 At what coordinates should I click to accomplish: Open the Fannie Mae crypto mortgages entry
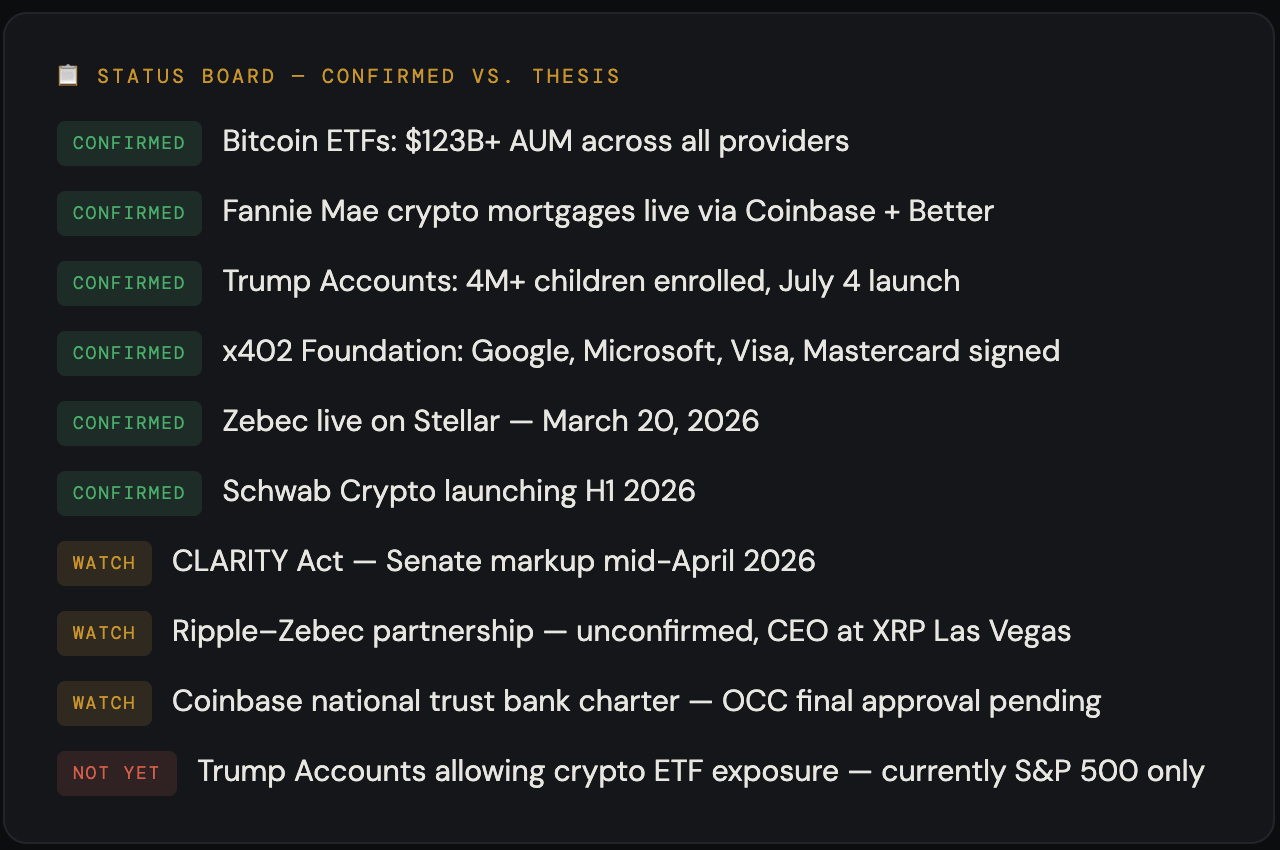coord(607,212)
